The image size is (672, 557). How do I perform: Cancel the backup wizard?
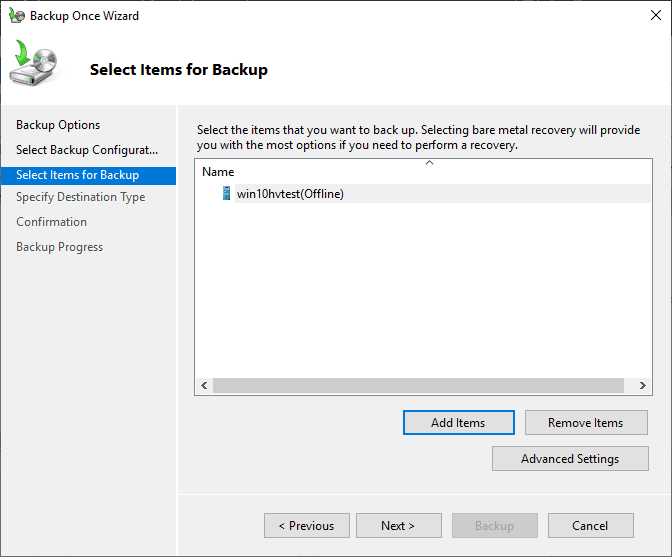click(x=590, y=526)
